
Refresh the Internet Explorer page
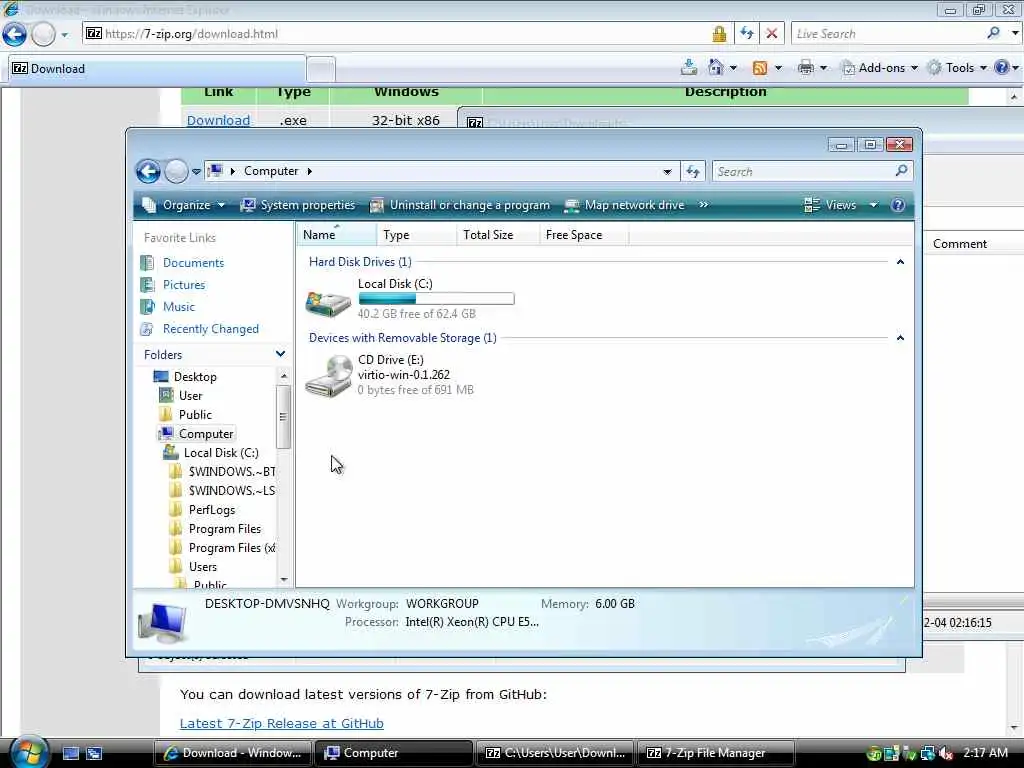(x=746, y=33)
